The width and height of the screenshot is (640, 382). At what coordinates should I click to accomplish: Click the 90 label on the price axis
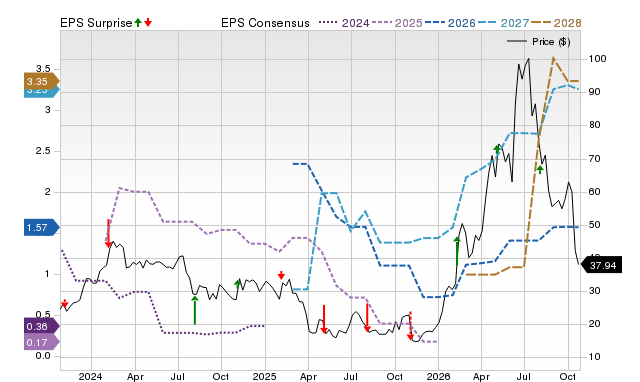595,92
